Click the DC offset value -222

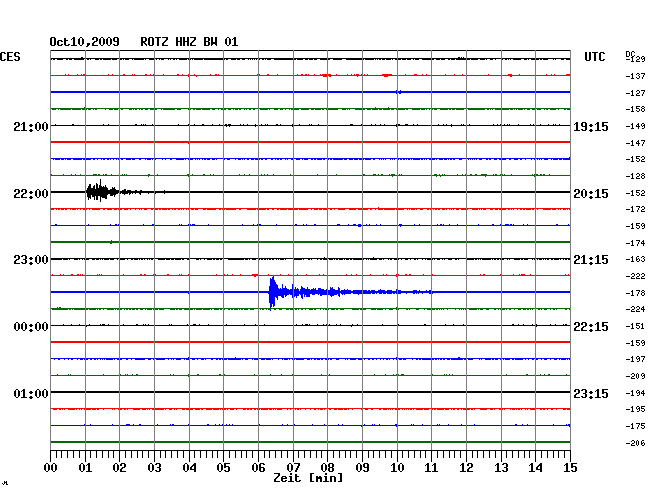point(635,276)
